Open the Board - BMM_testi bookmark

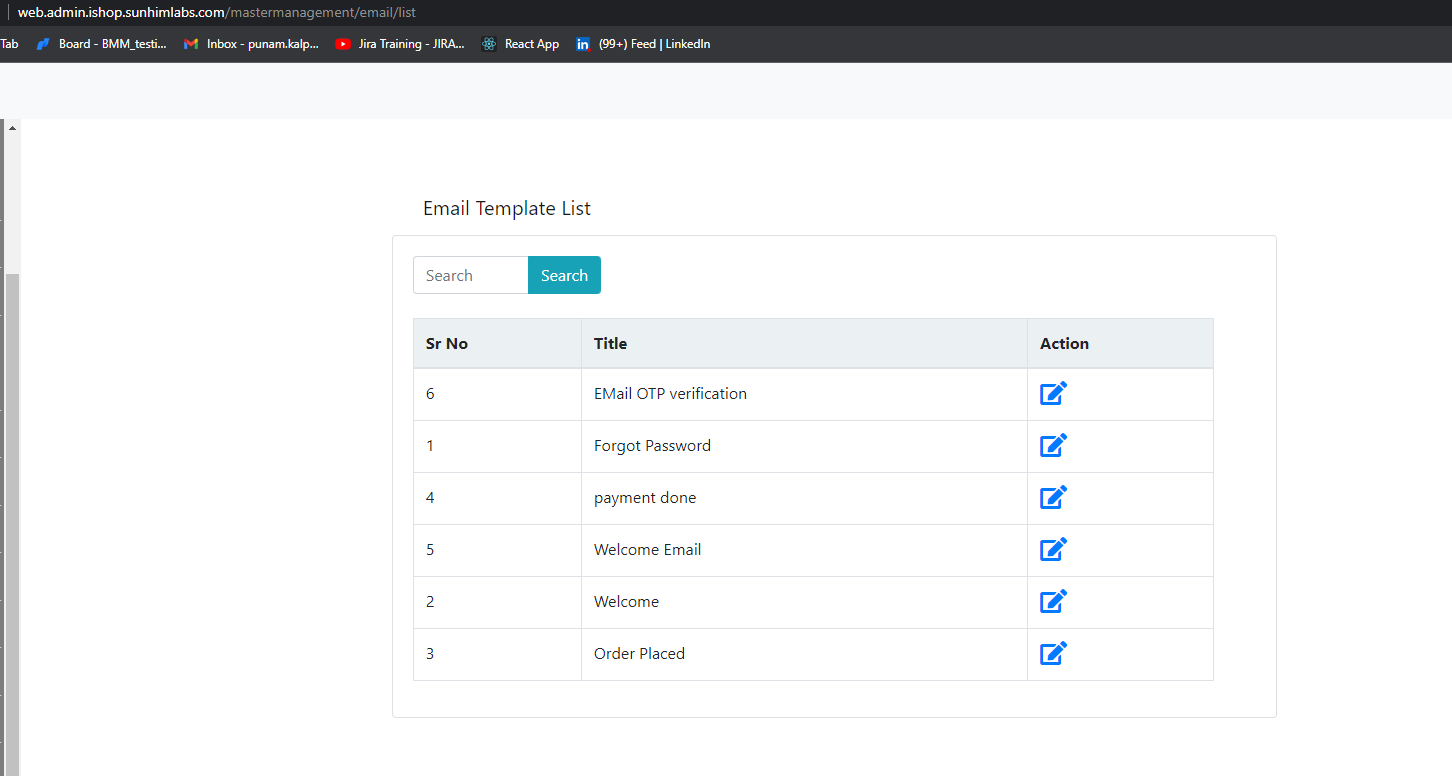click(101, 44)
